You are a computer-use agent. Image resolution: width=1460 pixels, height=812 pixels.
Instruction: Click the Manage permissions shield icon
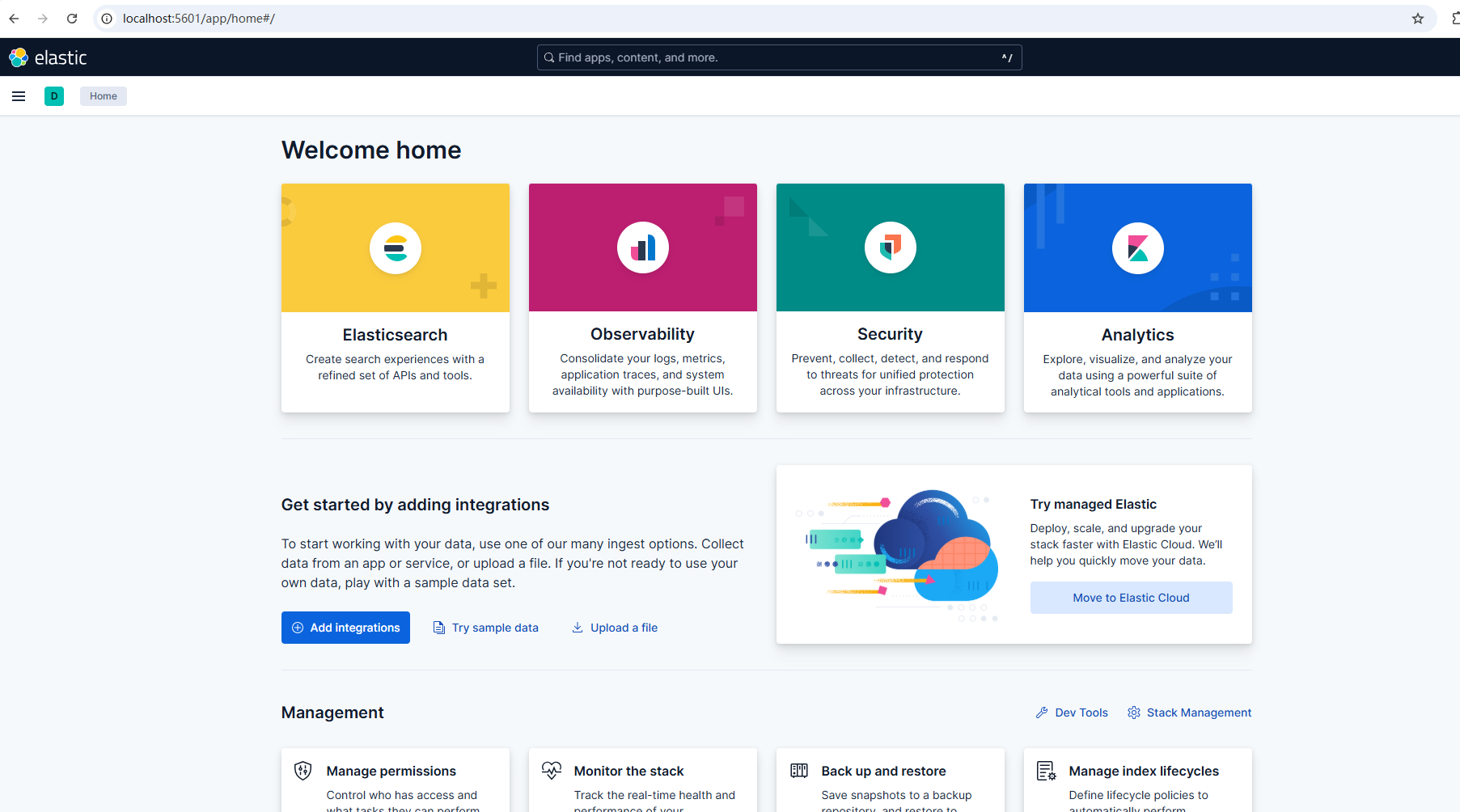(303, 771)
